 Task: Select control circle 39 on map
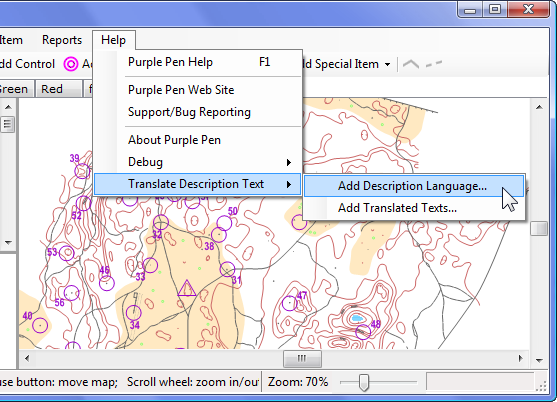pyautogui.click(x=82, y=171)
